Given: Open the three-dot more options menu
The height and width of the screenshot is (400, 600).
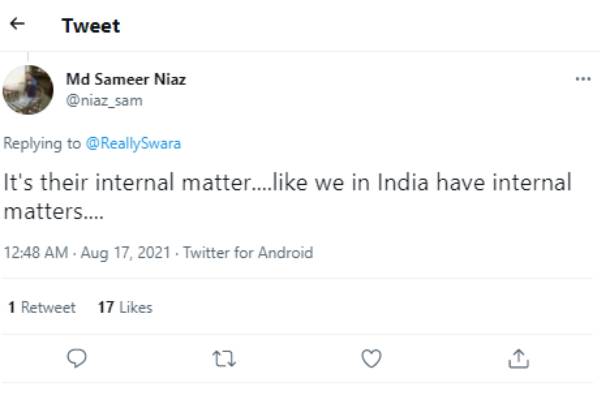Looking at the screenshot, I should 583,79.
